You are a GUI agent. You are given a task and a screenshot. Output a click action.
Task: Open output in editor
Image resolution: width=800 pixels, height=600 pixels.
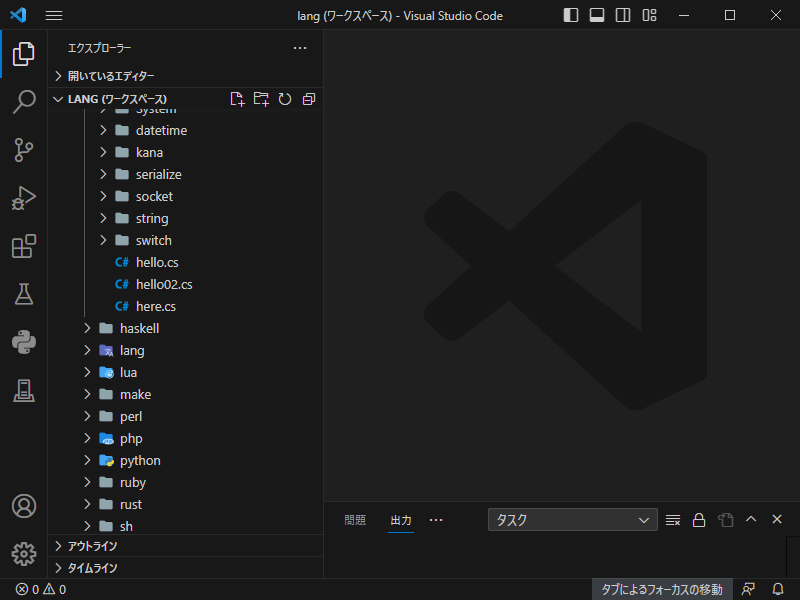coord(725,520)
